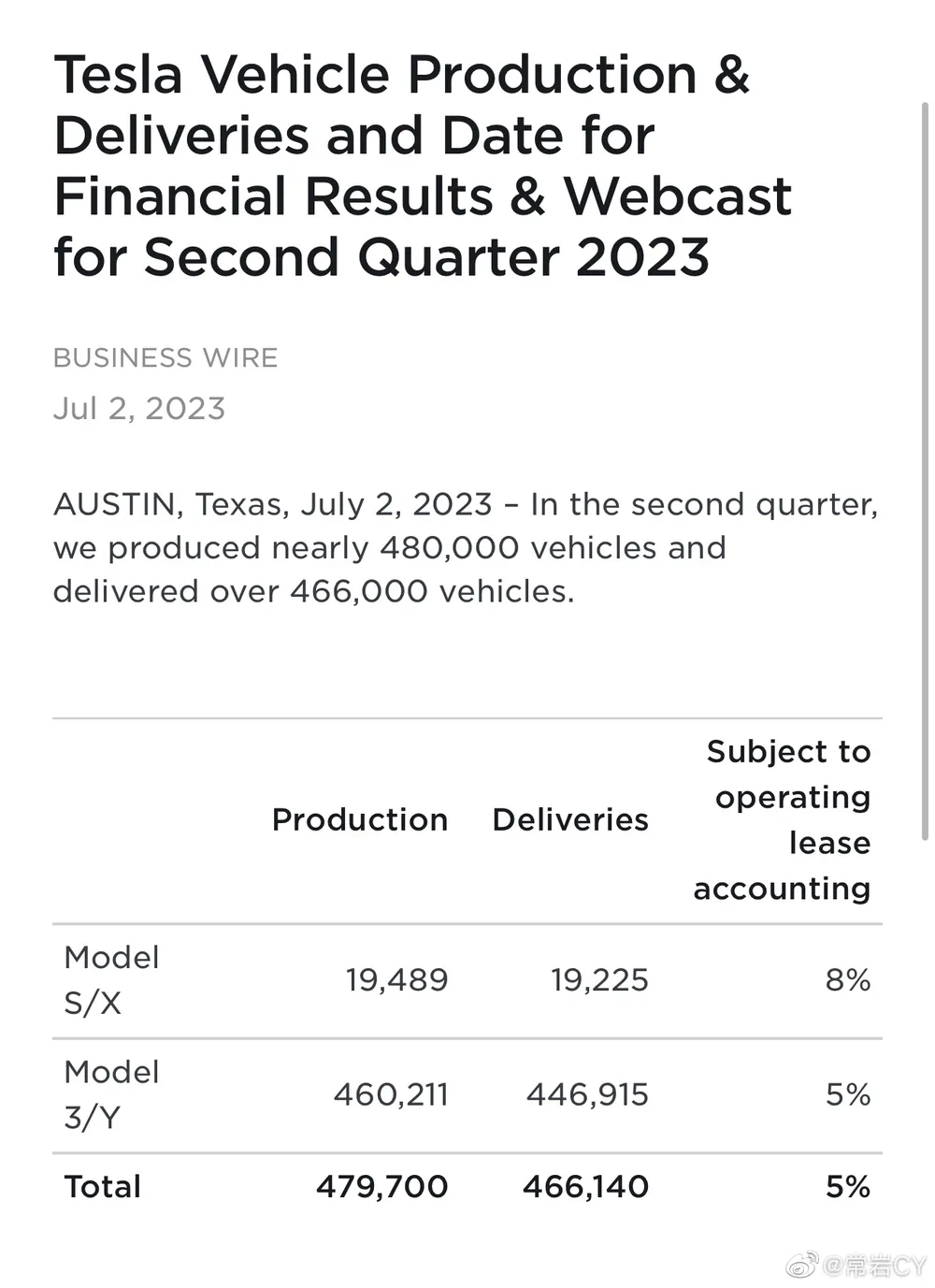This screenshot has height=1288, width=935.
Task: Click the Jul 2, 2023 date text
Action: (x=139, y=408)
